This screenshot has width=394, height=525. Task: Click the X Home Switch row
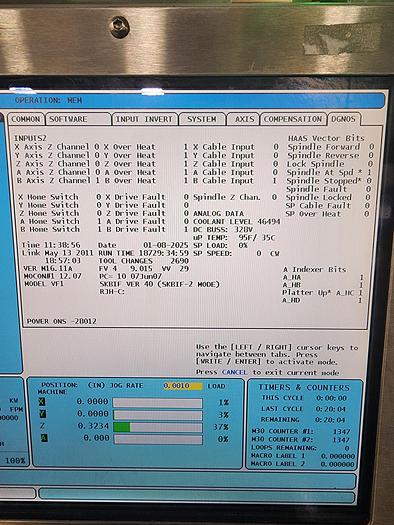tap(60, 197)
